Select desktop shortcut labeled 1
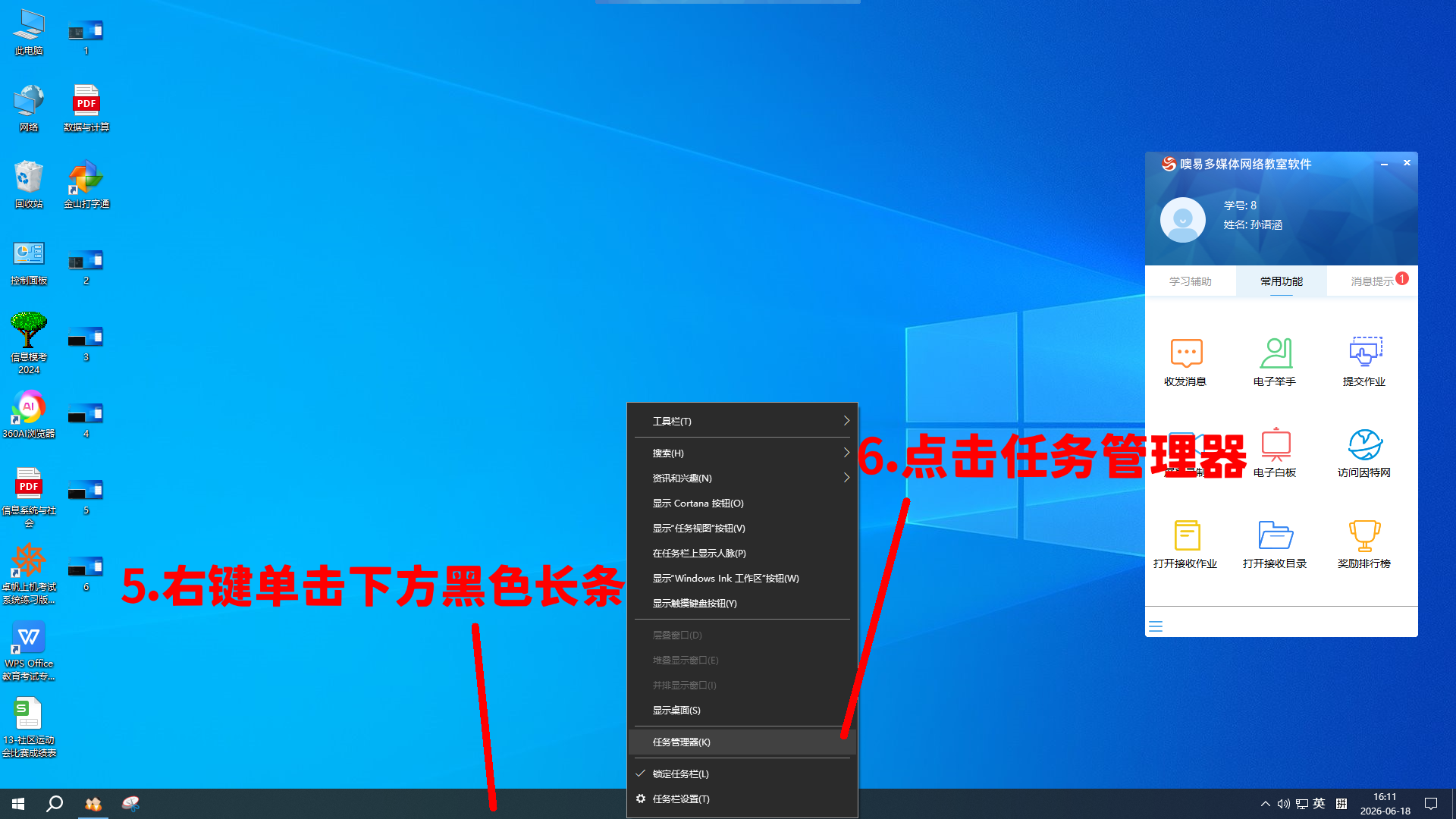The width and height of the screenshot is (1456, 819). coord(86,36)
